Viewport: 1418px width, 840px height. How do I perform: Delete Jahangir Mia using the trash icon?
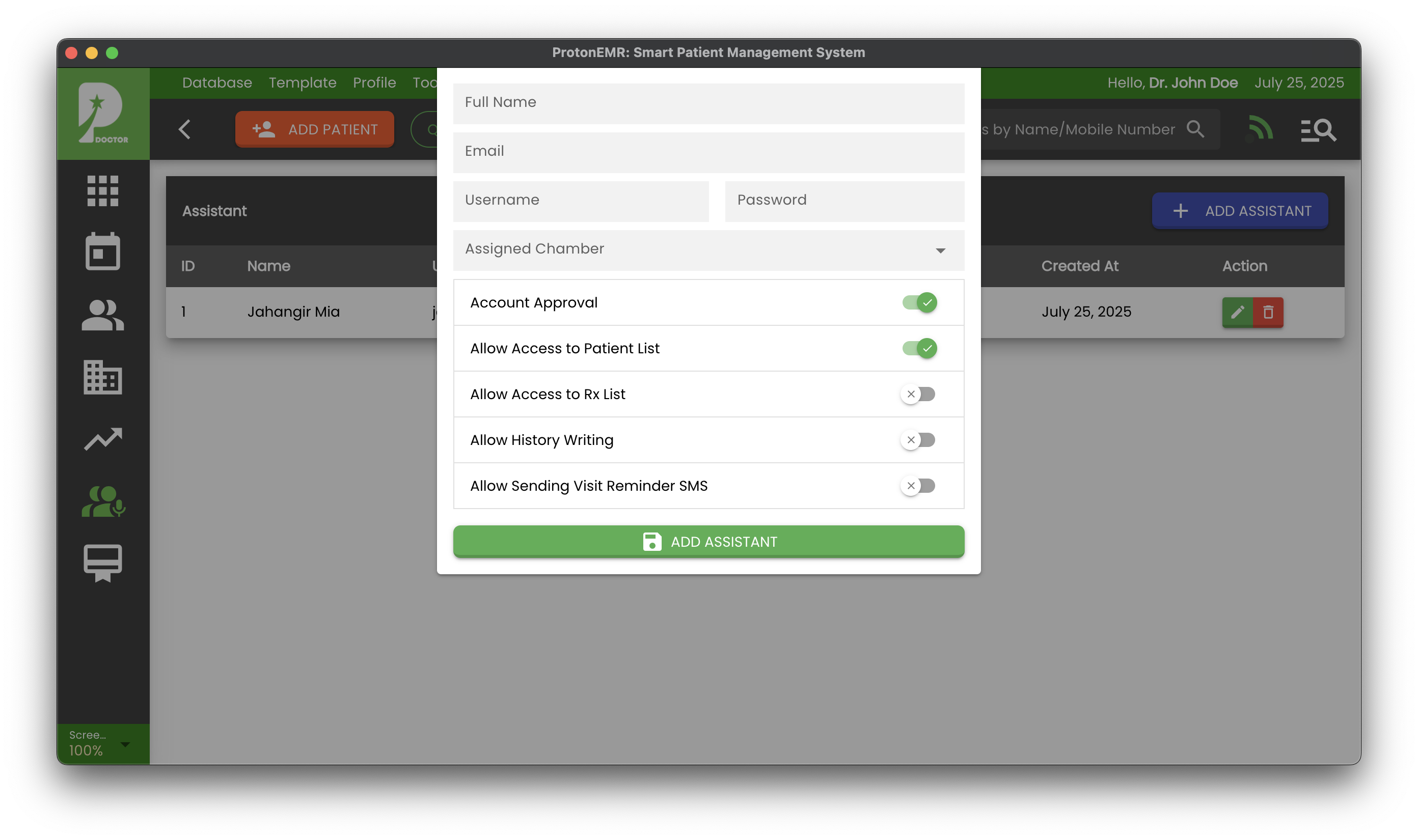pyautogui.click(x=1268, y=312)
